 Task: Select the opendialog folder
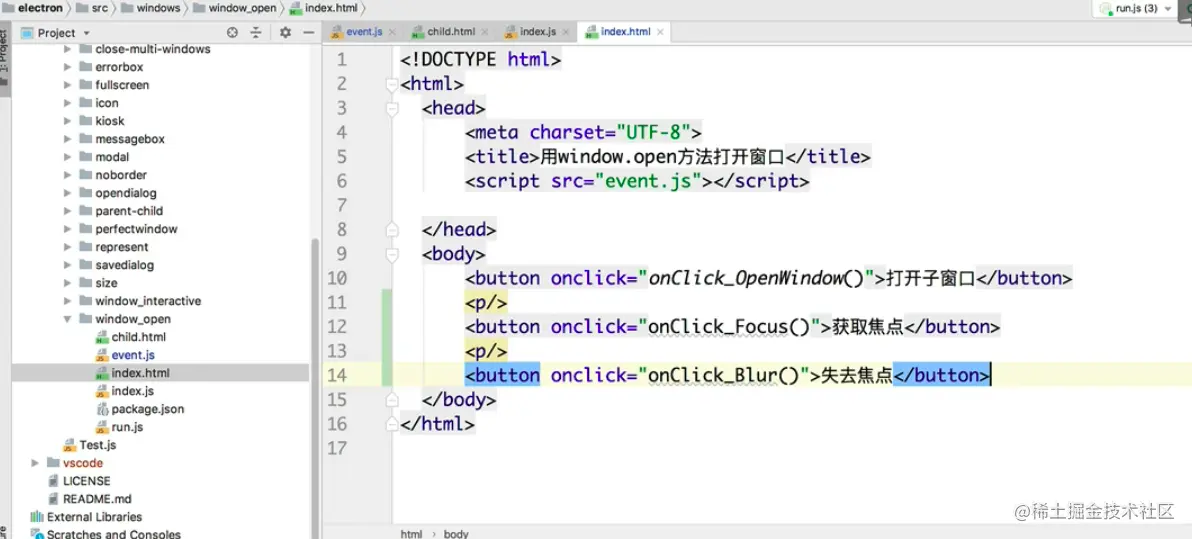125,193
